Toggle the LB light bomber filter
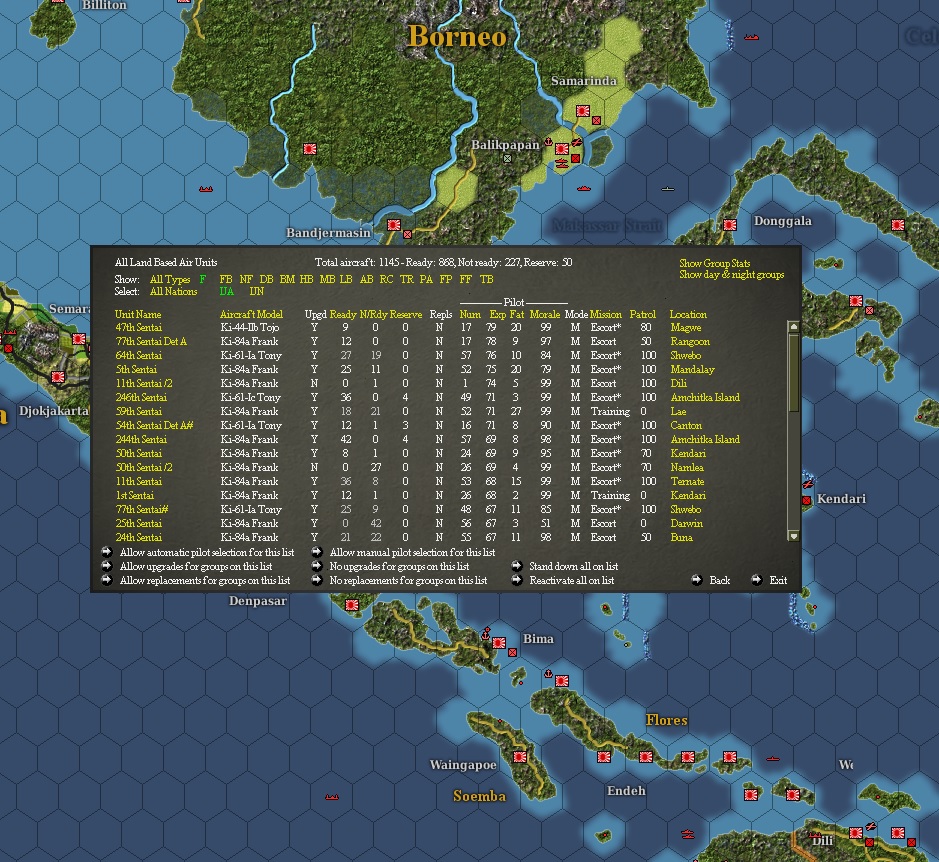Viewport: 939px width, 862px height. pyautogui.click(x=346, y=279)
